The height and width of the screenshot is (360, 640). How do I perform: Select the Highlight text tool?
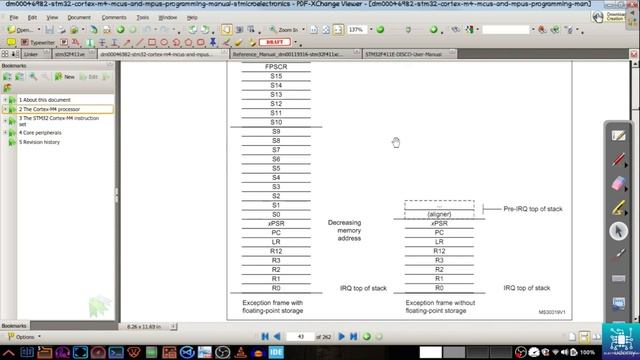tap(90, 42)
